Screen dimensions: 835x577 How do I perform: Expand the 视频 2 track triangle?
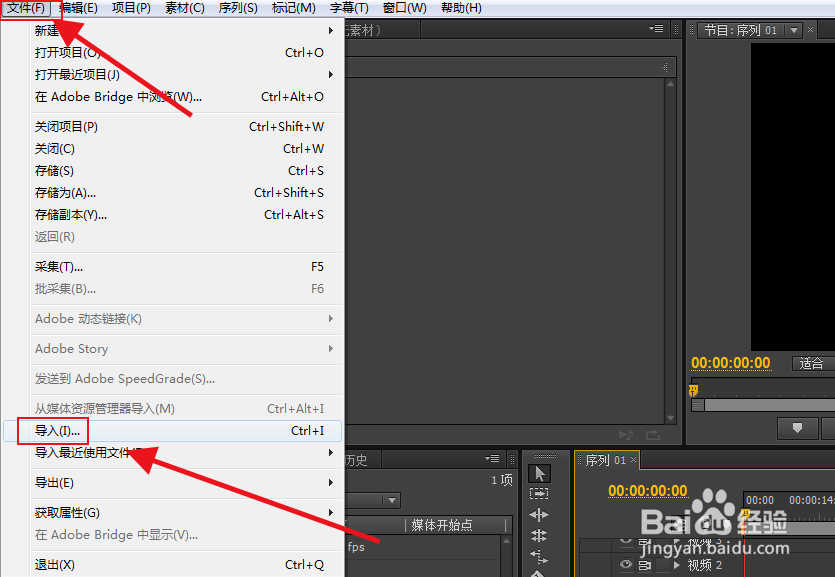click(x=677, y=565)
